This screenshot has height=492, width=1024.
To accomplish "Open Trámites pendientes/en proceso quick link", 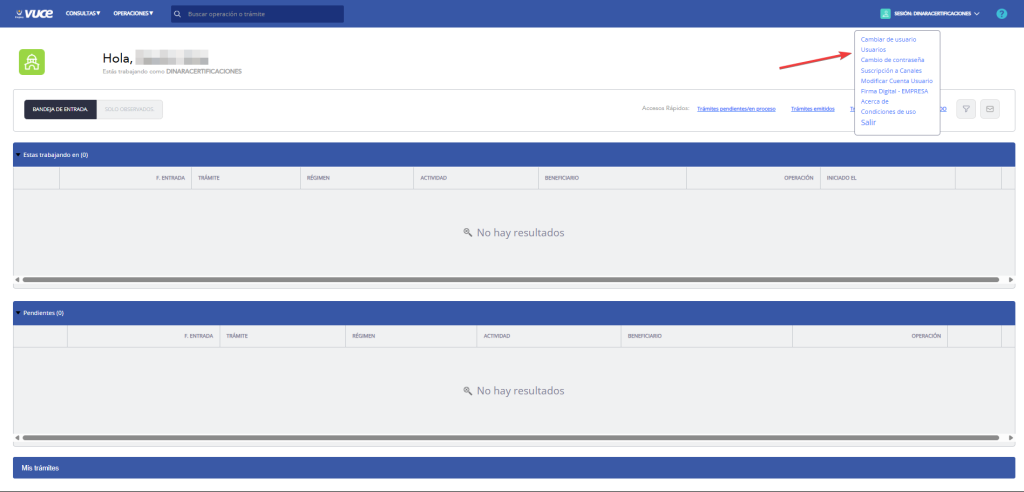I will point(736,108).
